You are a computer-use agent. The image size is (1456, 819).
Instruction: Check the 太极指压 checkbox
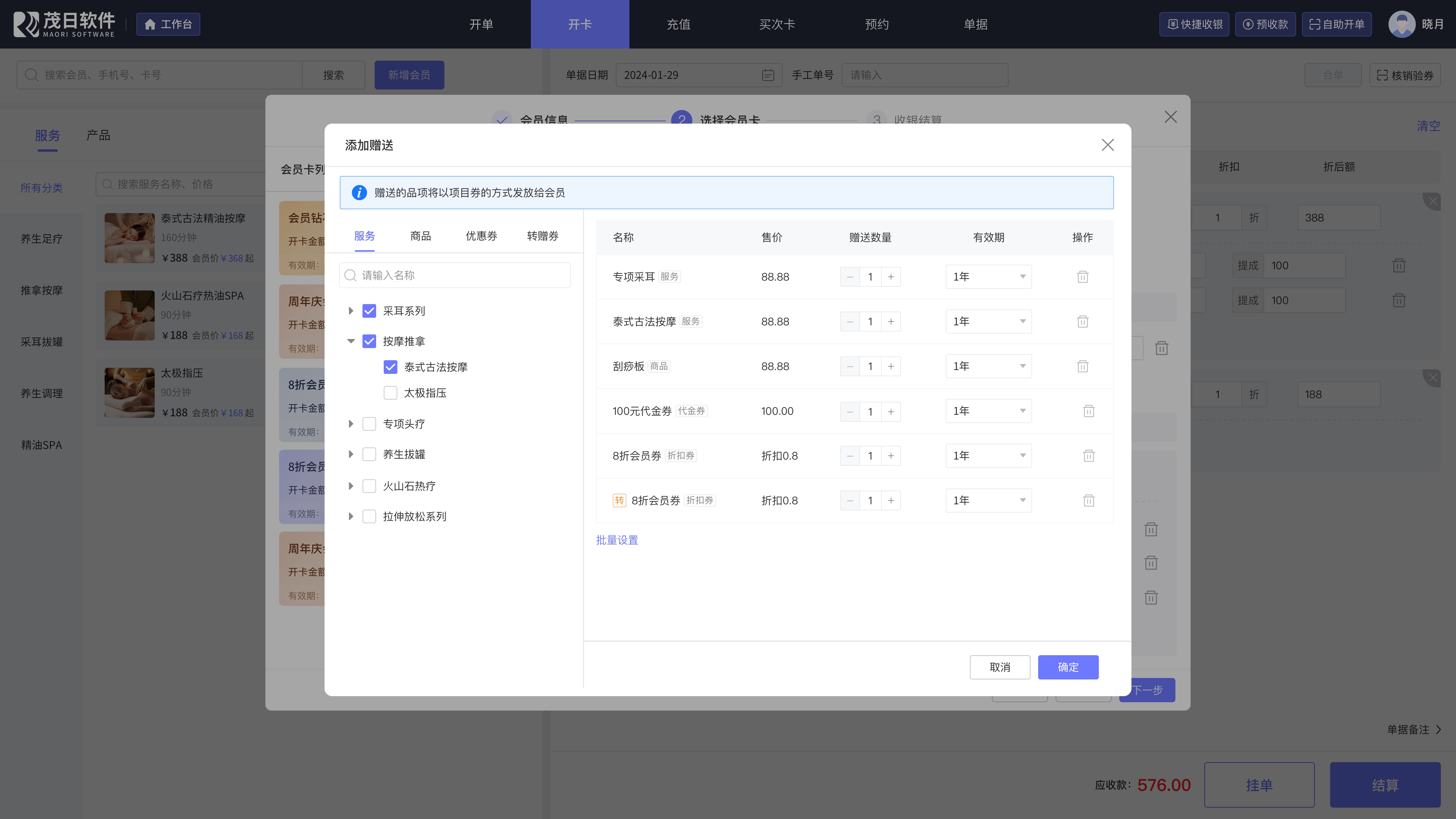click(391, 393)
